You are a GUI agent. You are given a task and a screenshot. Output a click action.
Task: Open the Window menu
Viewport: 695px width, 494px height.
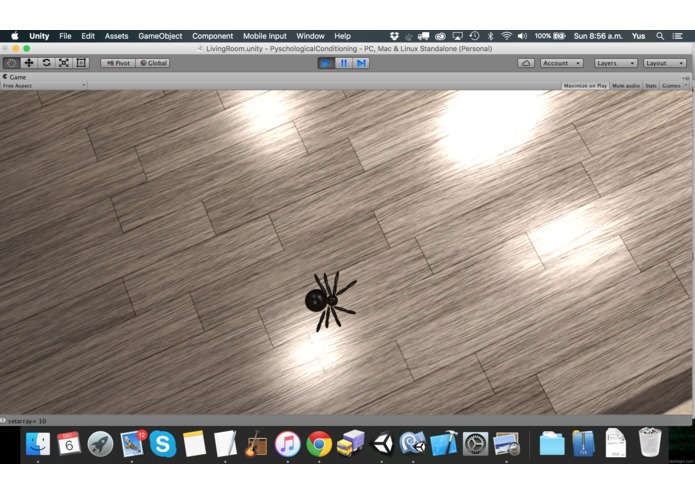310,36
